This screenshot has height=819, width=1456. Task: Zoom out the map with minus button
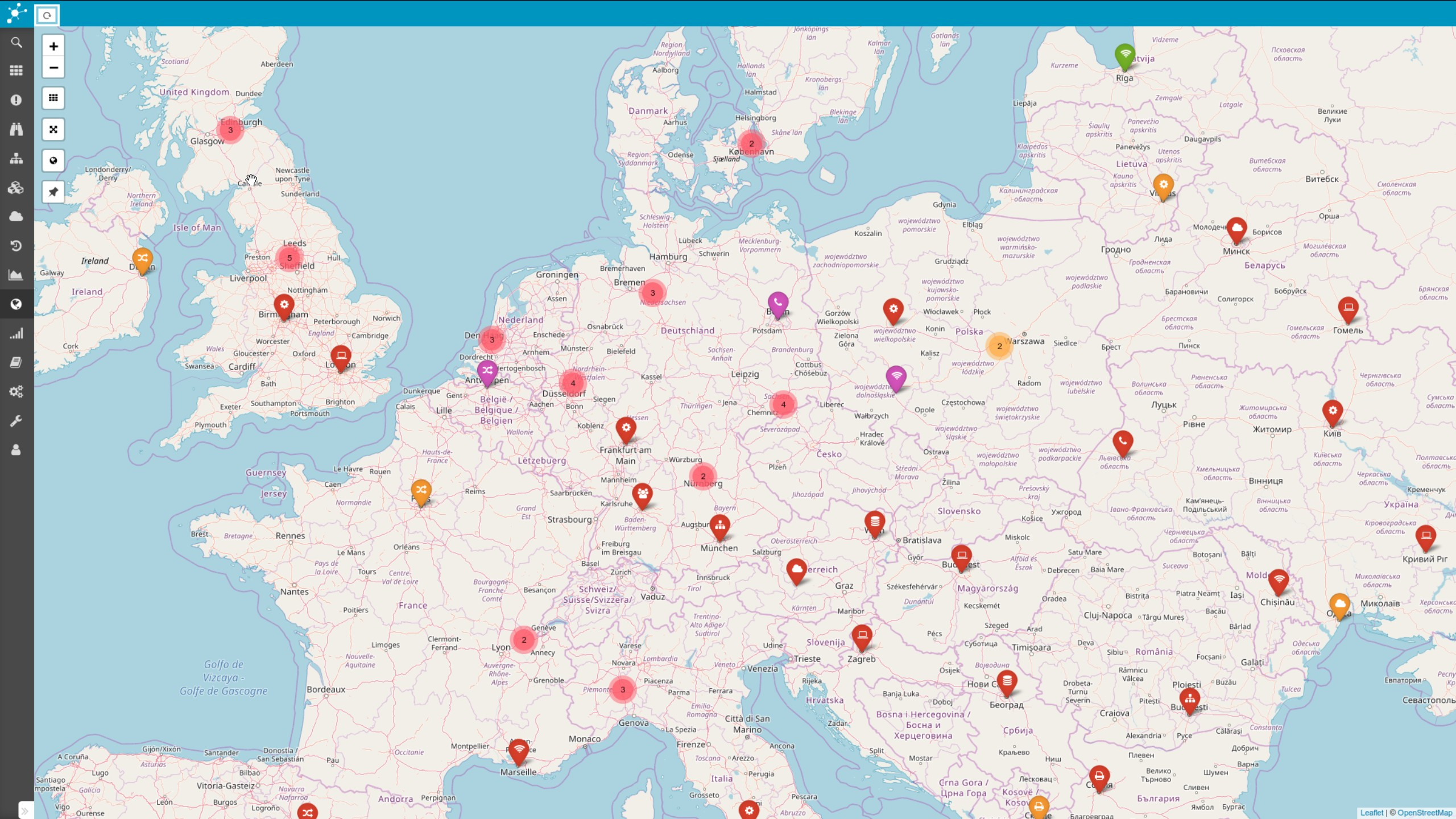pos(53,68)
